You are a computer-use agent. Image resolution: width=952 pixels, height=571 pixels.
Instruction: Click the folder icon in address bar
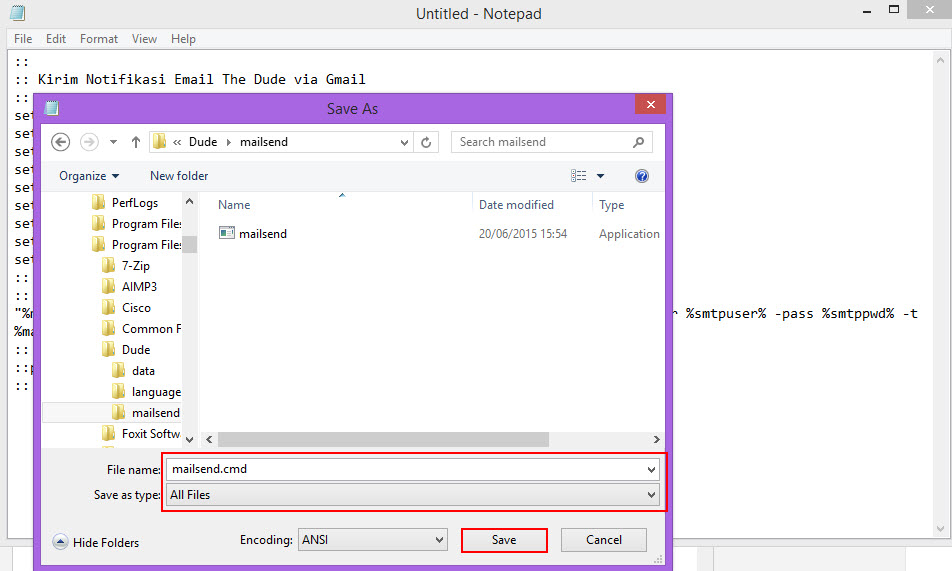pos(160,142)
